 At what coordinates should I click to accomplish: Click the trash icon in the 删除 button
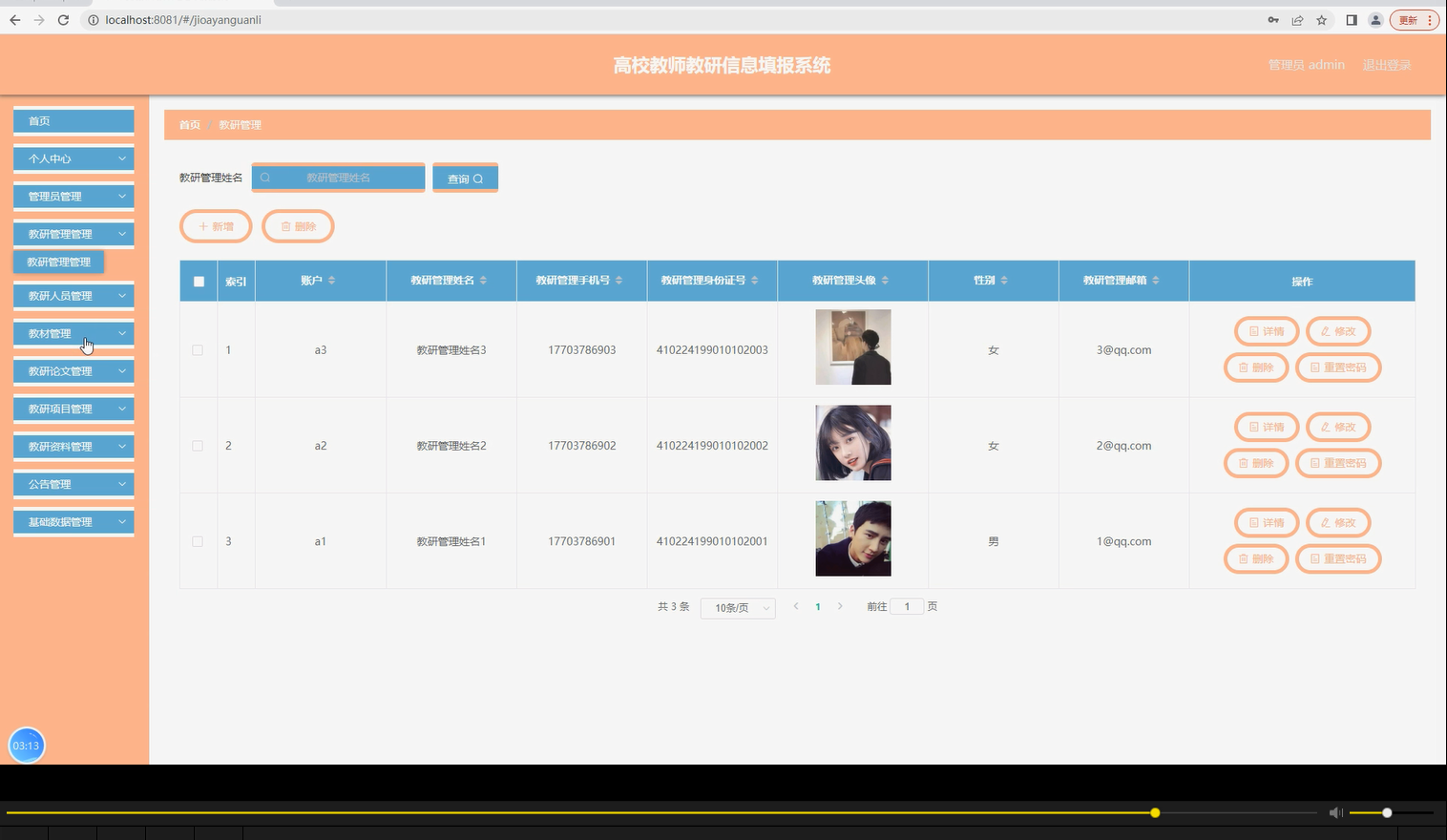tap(286, 226)
